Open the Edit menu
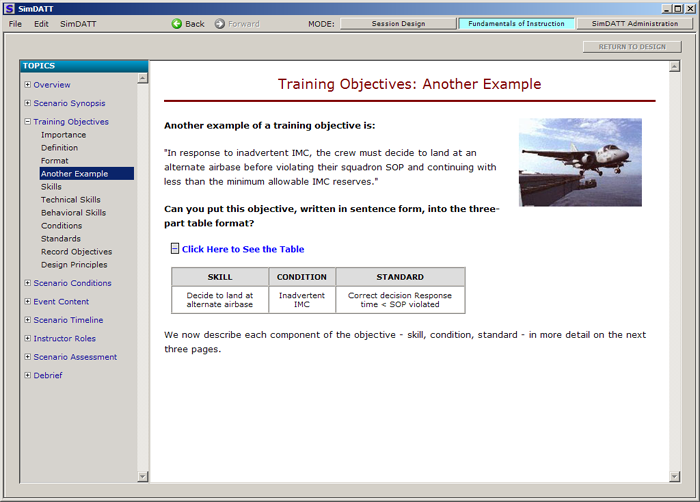Viewport: 700px width, 502px height. tap(41, 23)
